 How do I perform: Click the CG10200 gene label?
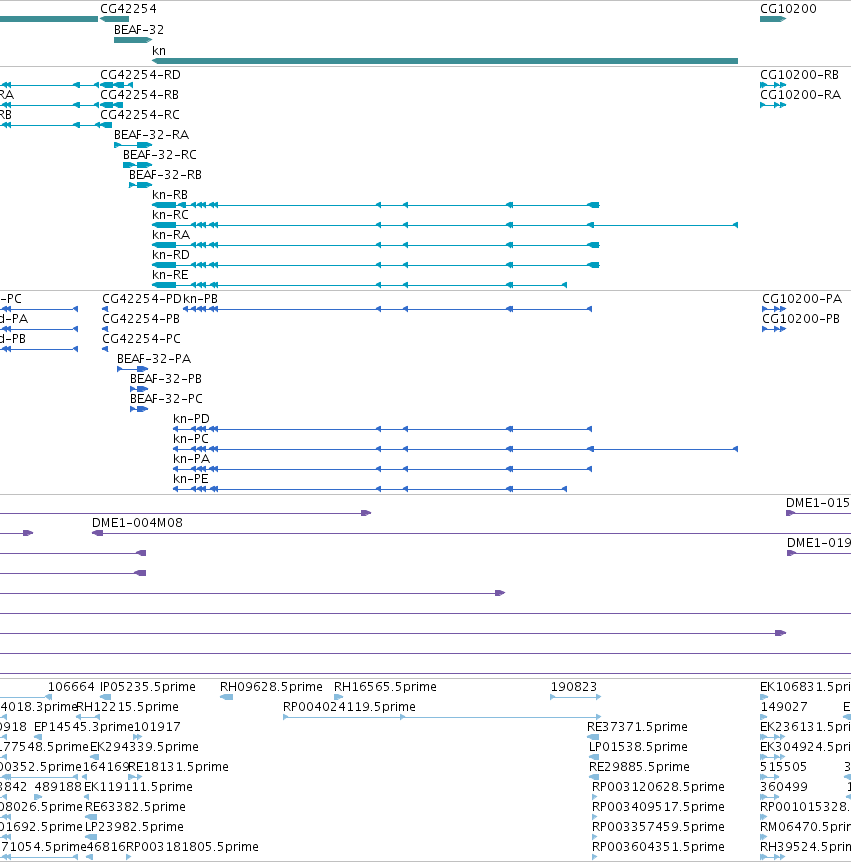pos(788,9)
